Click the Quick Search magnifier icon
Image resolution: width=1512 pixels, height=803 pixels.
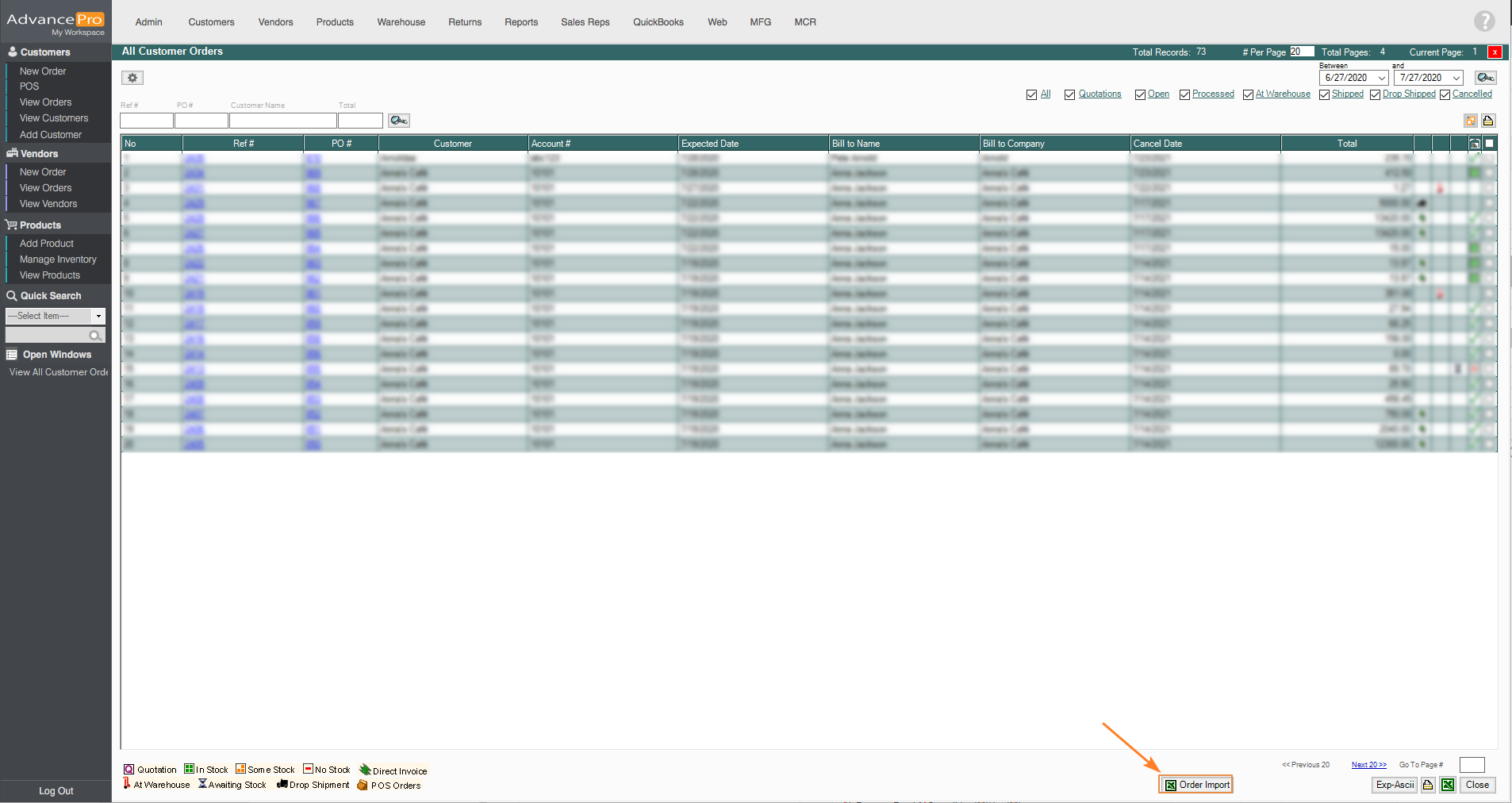pos(95,336)
